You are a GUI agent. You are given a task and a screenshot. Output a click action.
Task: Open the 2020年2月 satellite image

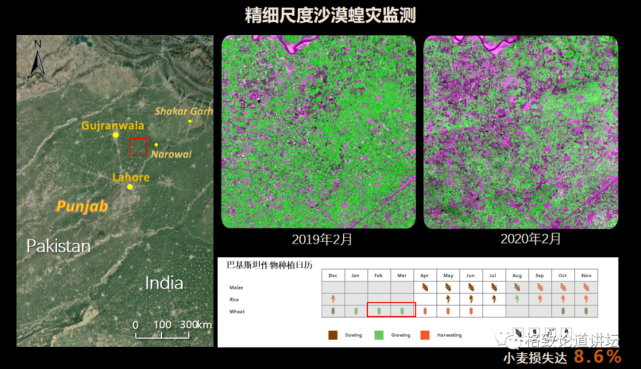pos(520,132)
